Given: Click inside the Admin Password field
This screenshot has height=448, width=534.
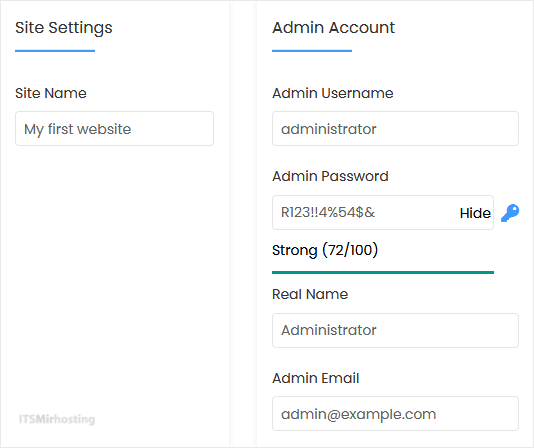Looking at the screenshot, I should click(x=383, y=213).
